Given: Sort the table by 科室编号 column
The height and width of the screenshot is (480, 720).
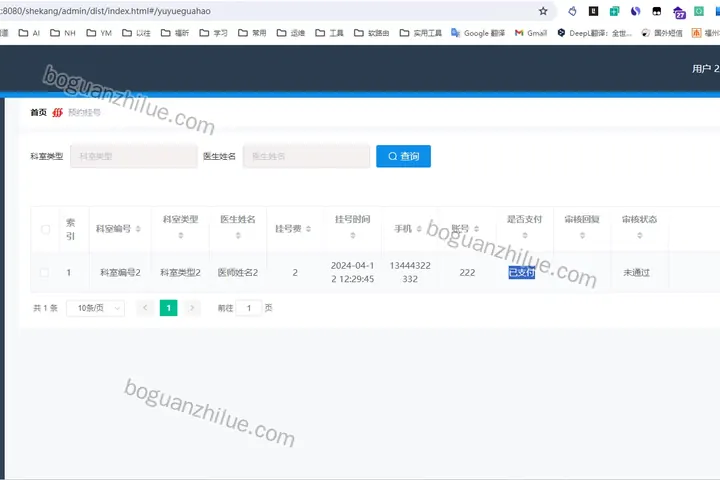Looking at the screenshot, I should pyautogui.click(x=138, y=229).
